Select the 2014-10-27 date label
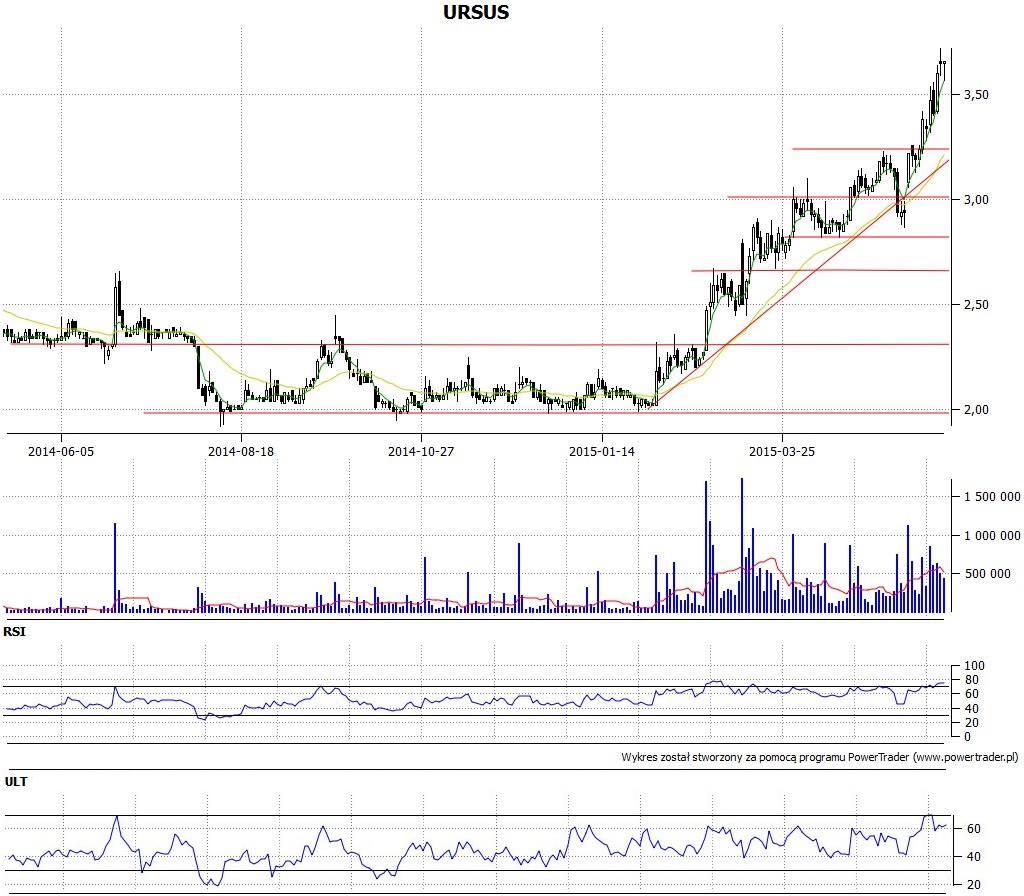The height and width of the screenshot is (896, 1024). coord(421,451)
